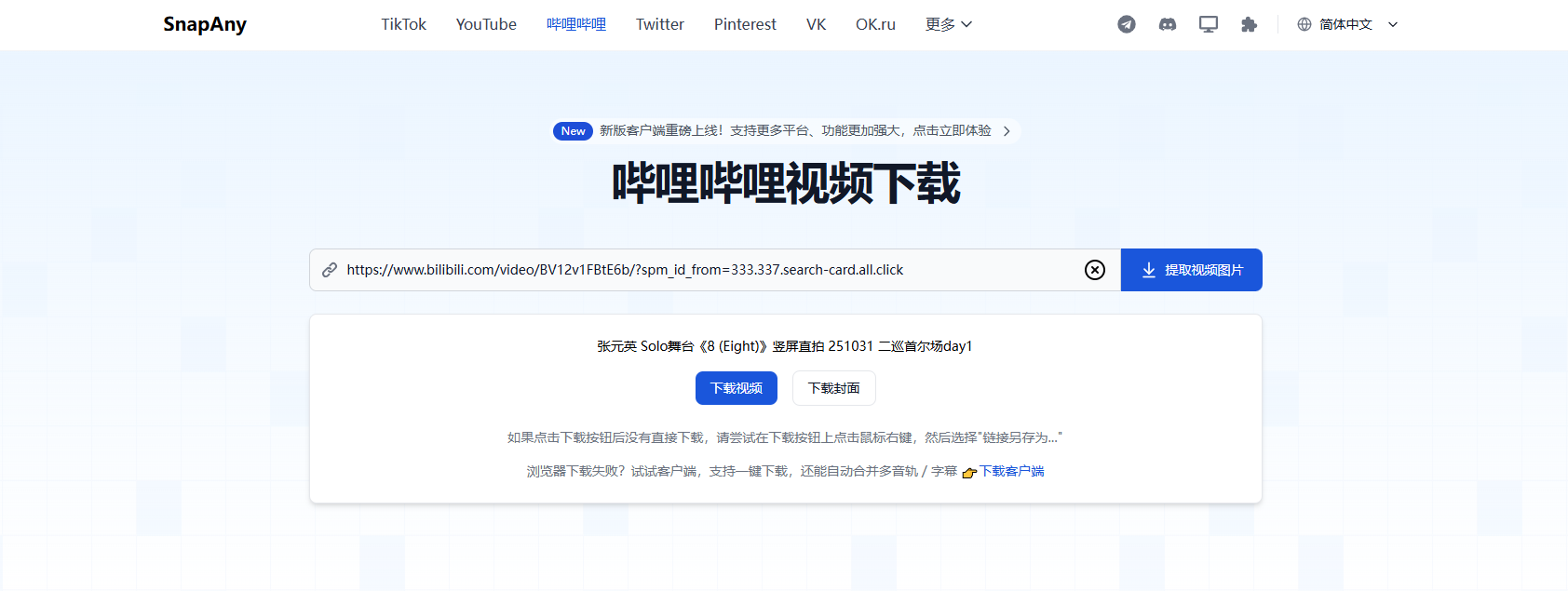Screen dimensions: 1568x591
Task: Open the Telegram channel icon
Action: point(1127,24)
